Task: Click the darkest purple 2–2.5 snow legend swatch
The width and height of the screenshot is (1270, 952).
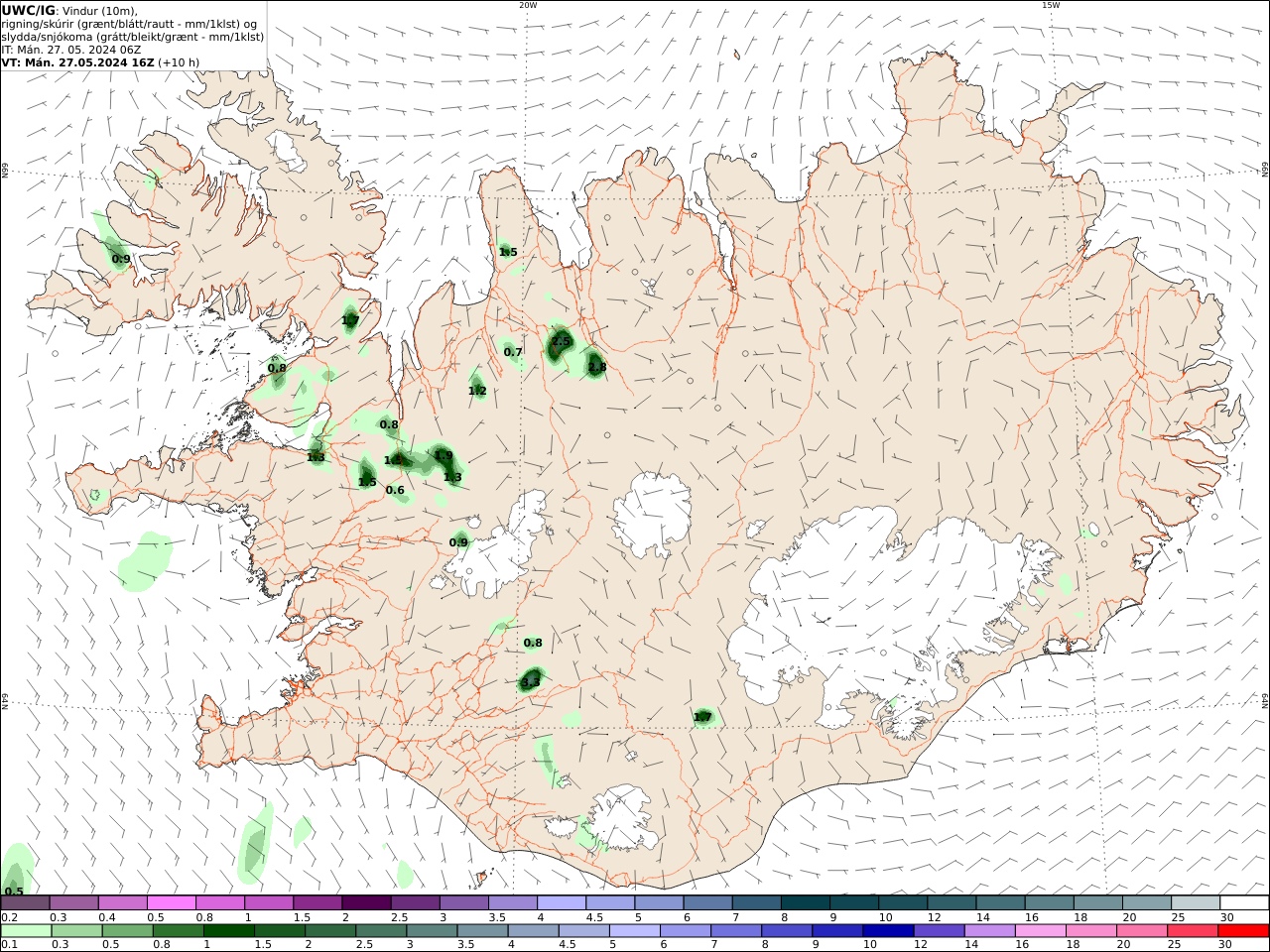Action: click(366, 902)
